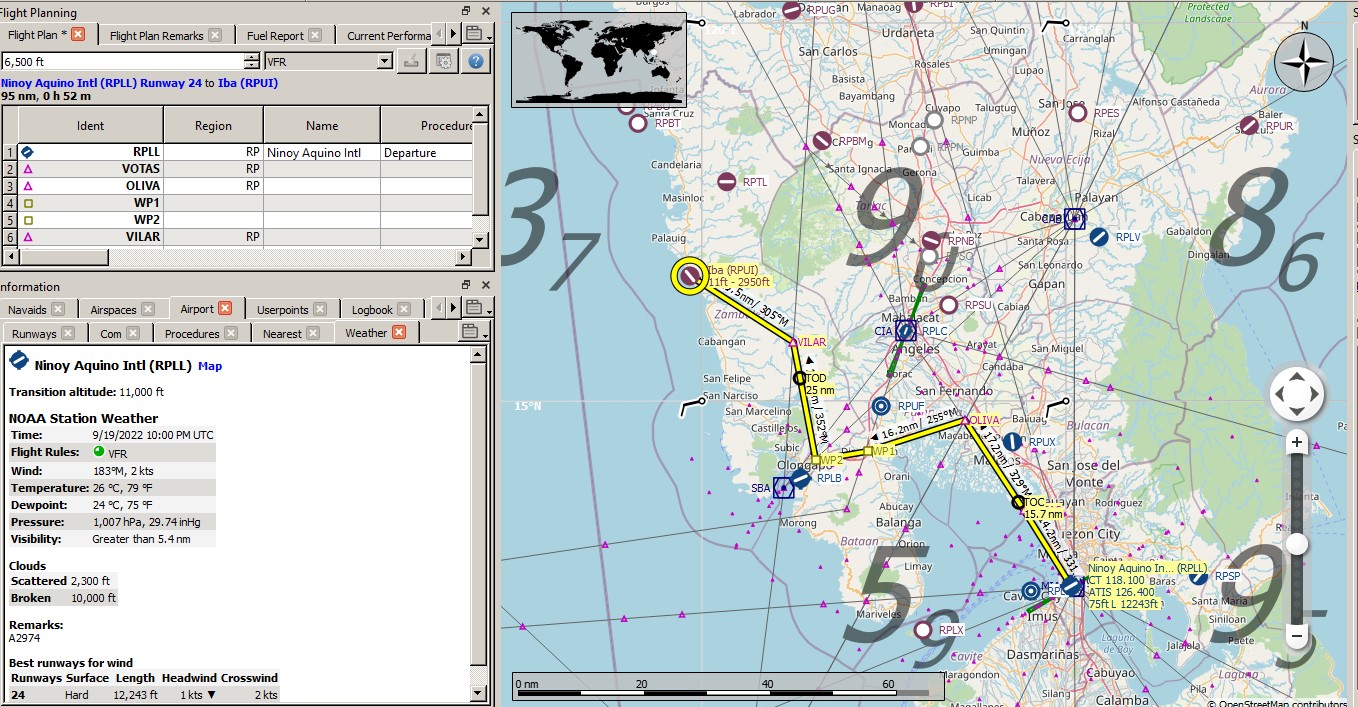The height and width of the screenshot is (707, 1358).
Task: Click the map pan navigation control
Action: pos(1297,395)
